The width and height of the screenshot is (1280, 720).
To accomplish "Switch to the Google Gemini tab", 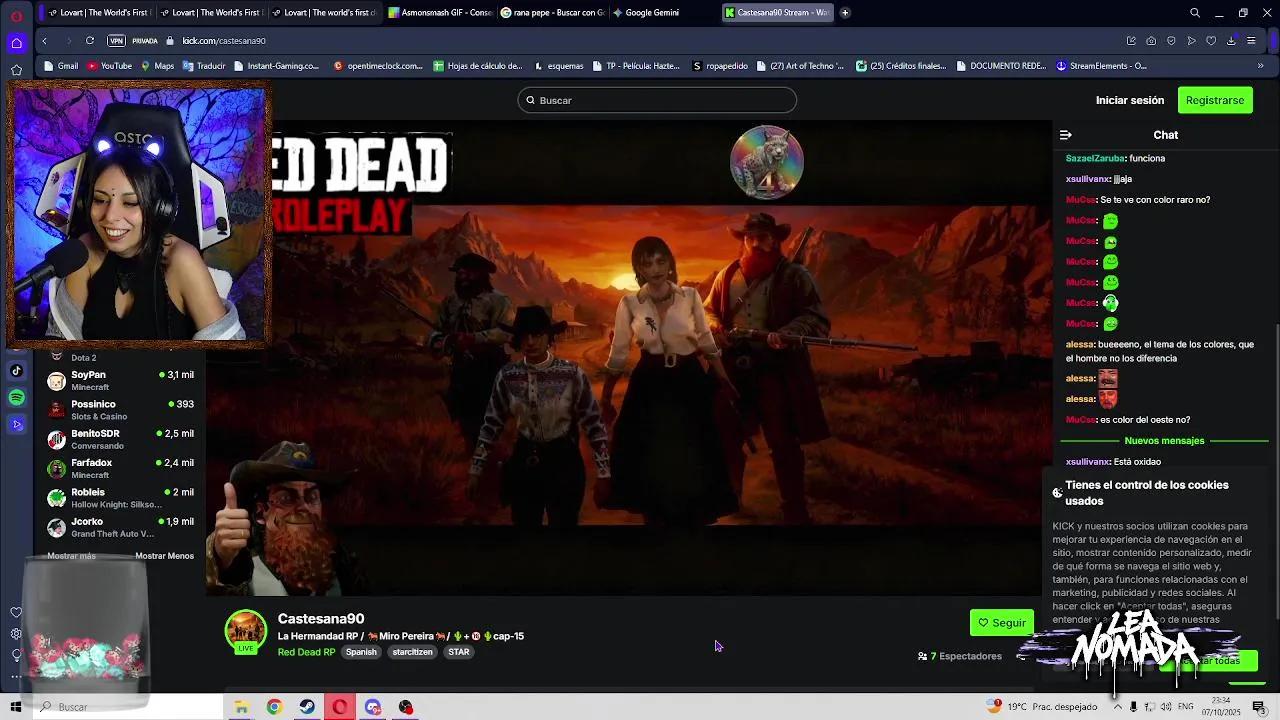I will tap(652, 13).
